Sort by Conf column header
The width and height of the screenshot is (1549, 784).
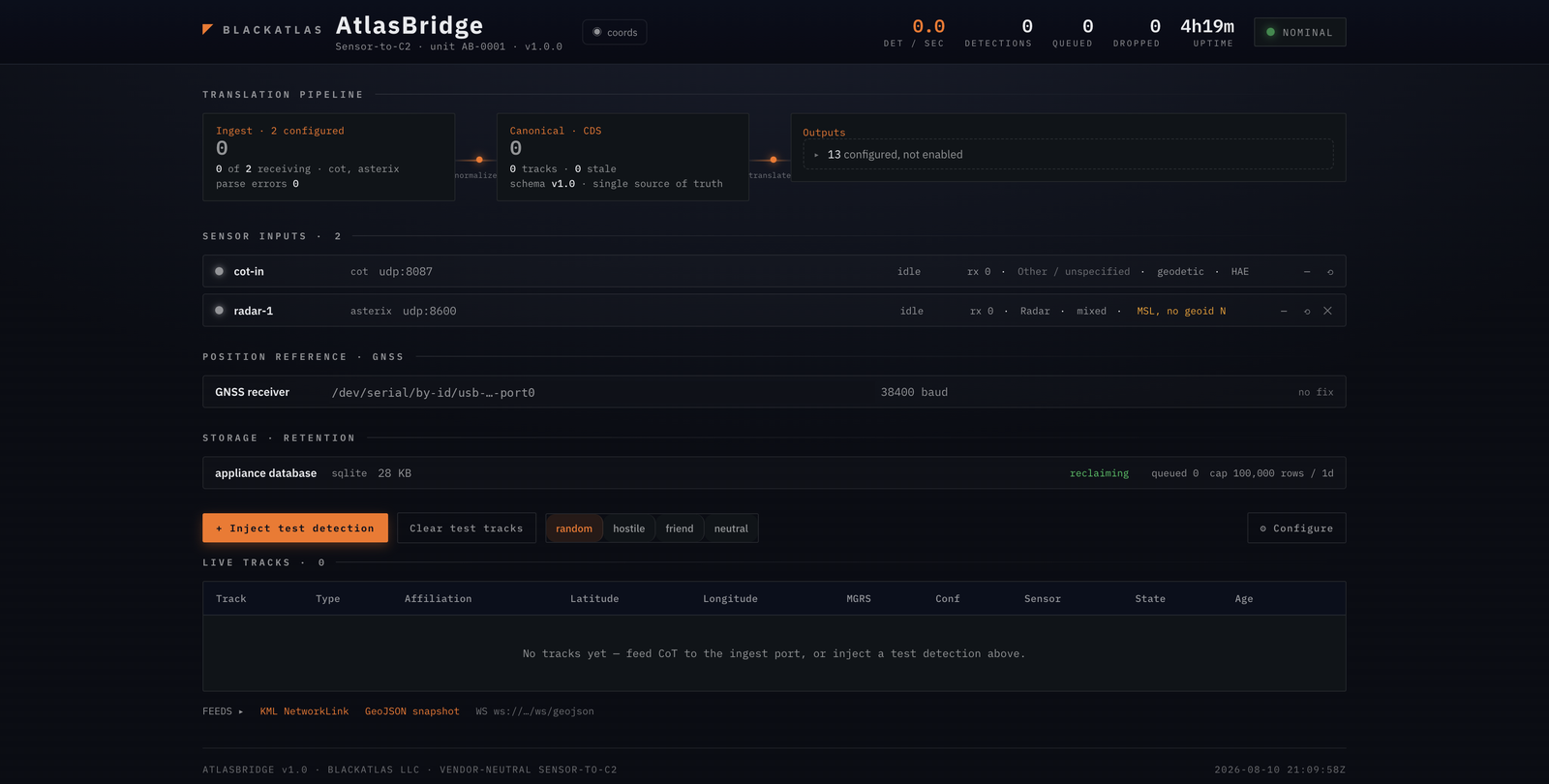pos(948,599)
